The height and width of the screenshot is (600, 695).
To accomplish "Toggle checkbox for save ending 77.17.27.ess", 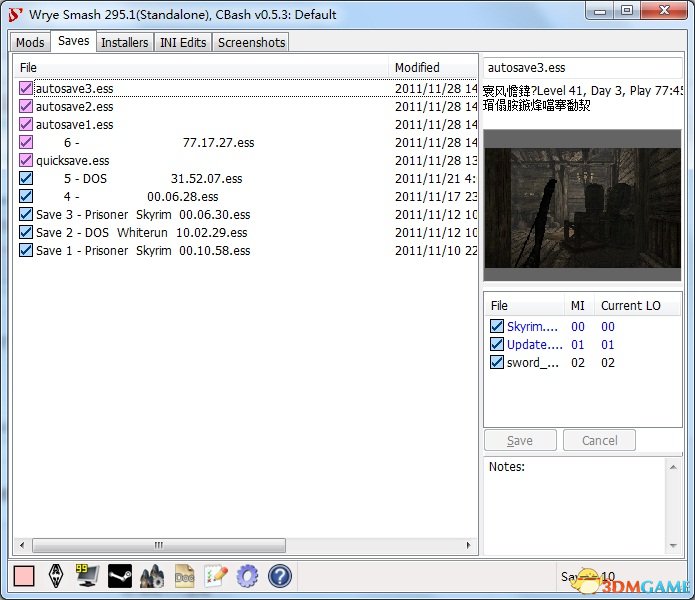I will (x=26, y=142).
